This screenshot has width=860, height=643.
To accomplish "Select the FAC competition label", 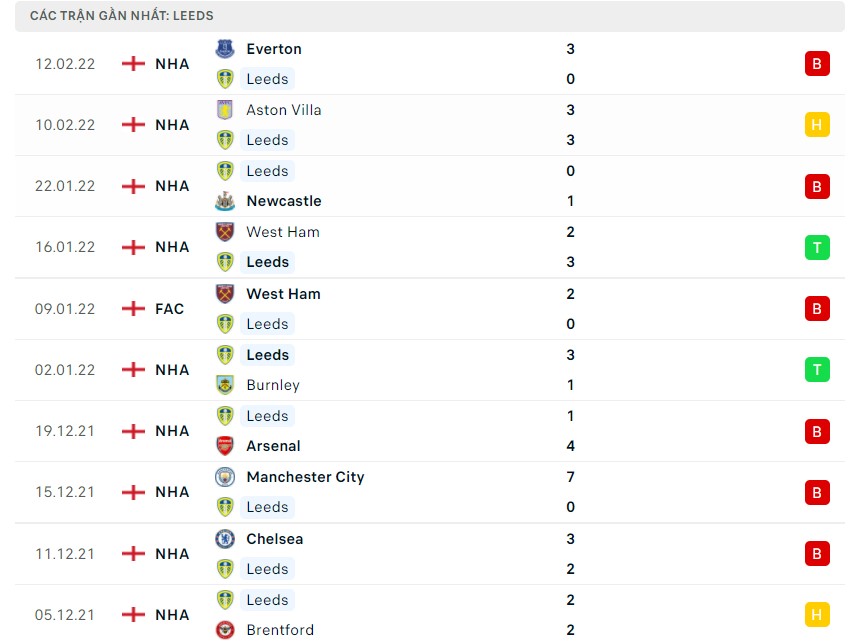I will pyautogui.click(x=170, y=309).
